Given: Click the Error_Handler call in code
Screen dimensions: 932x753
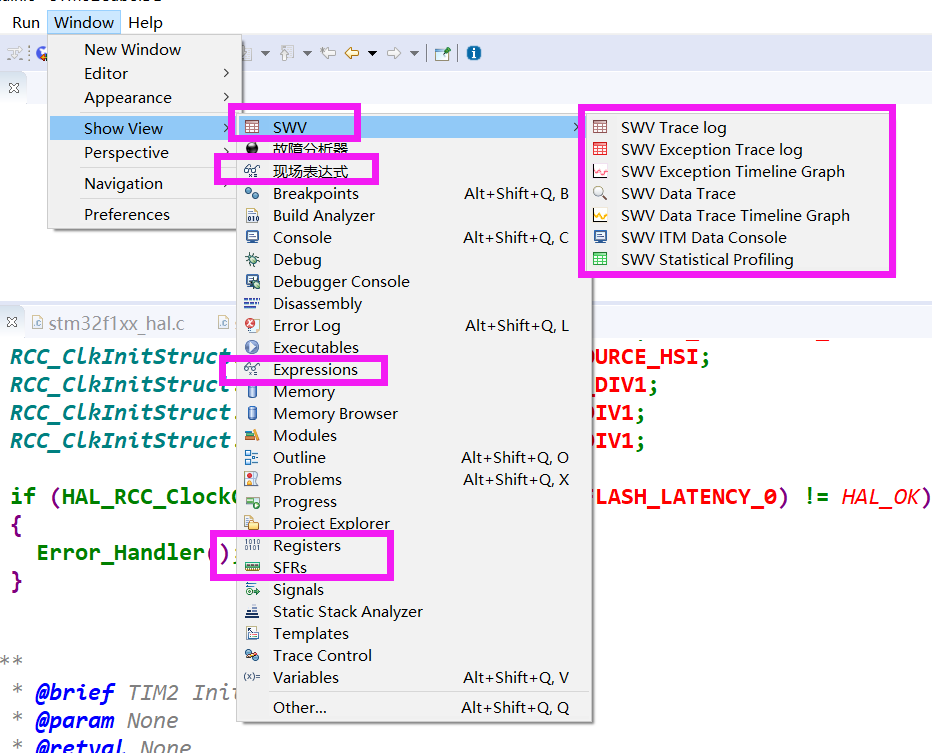Looking at the screenshot, I should coord(121,553).
